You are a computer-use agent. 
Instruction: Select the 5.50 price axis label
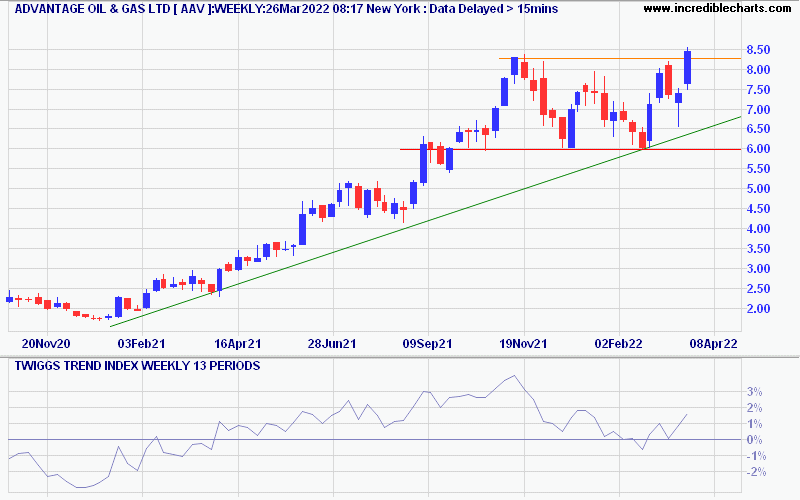(x=758, y=169)
